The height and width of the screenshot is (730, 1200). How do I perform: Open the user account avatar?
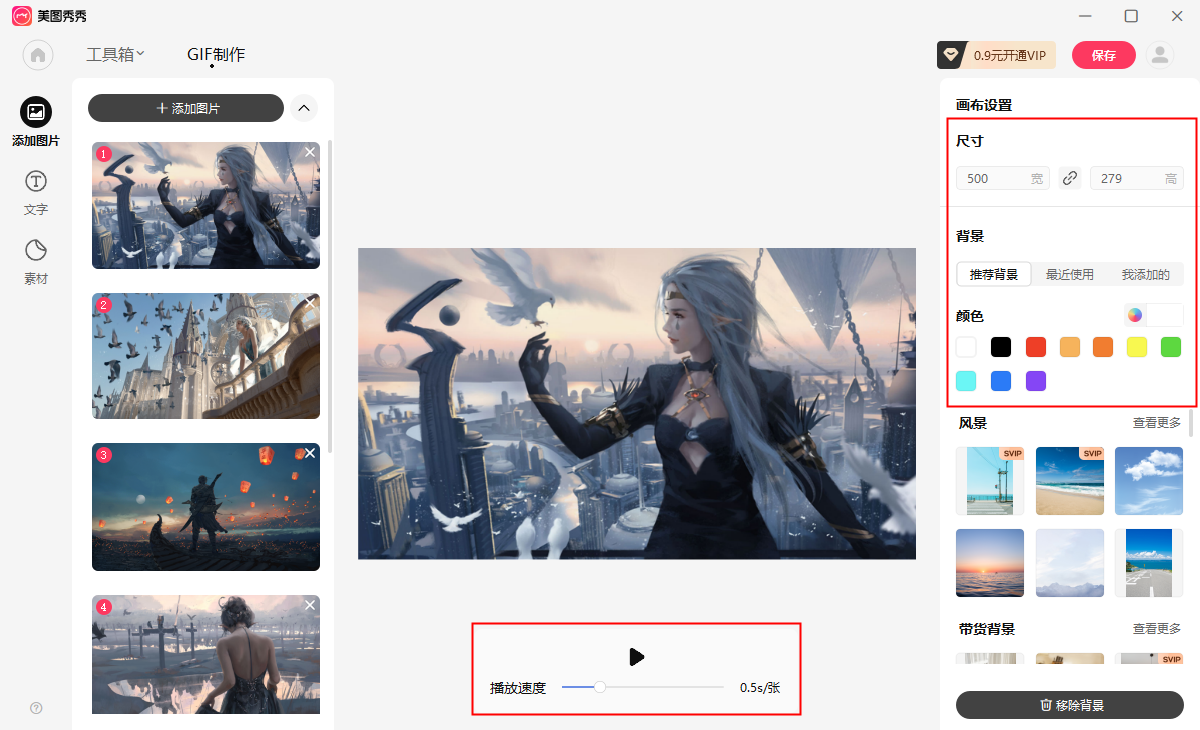[x=1160, y=55]
